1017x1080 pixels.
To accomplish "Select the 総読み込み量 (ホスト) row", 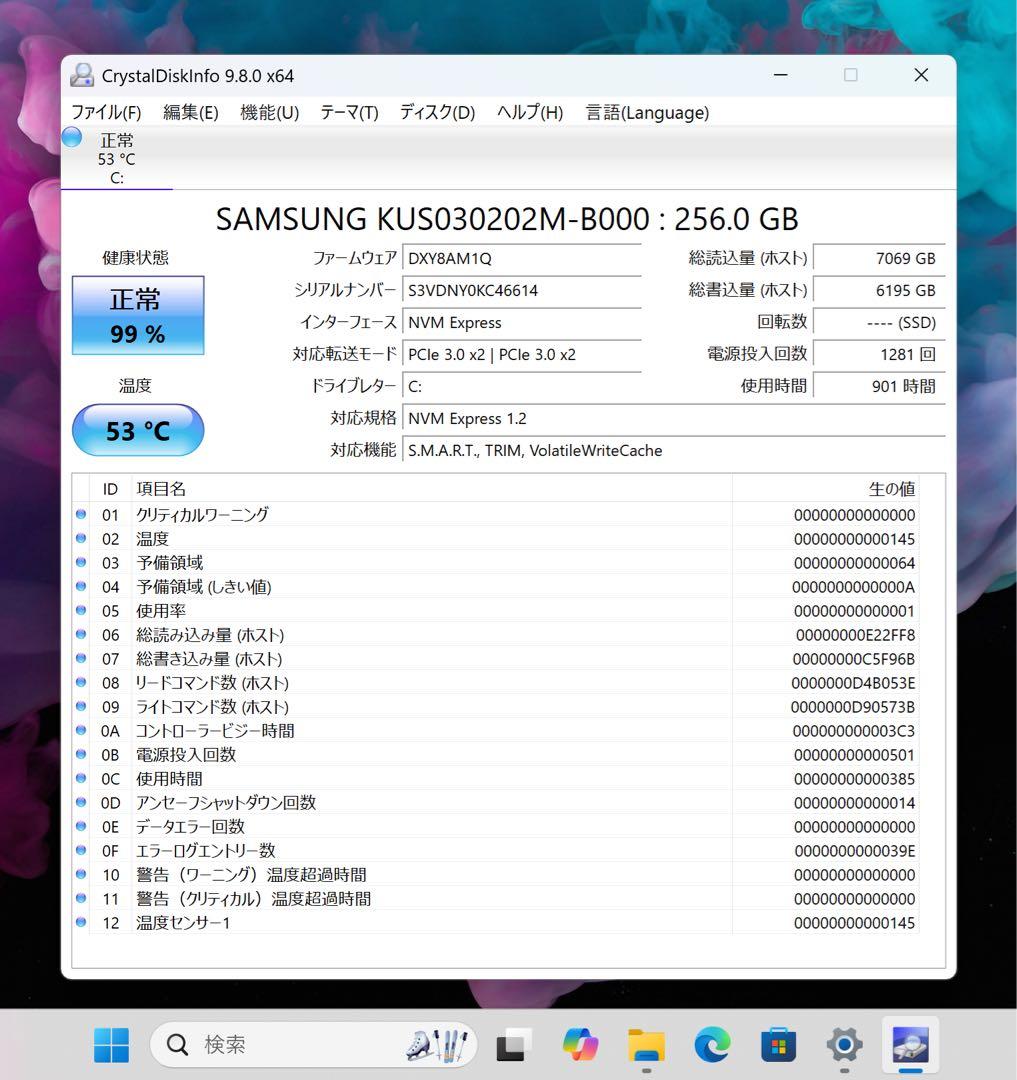I will pyautogui.click(x=496, y=634).
